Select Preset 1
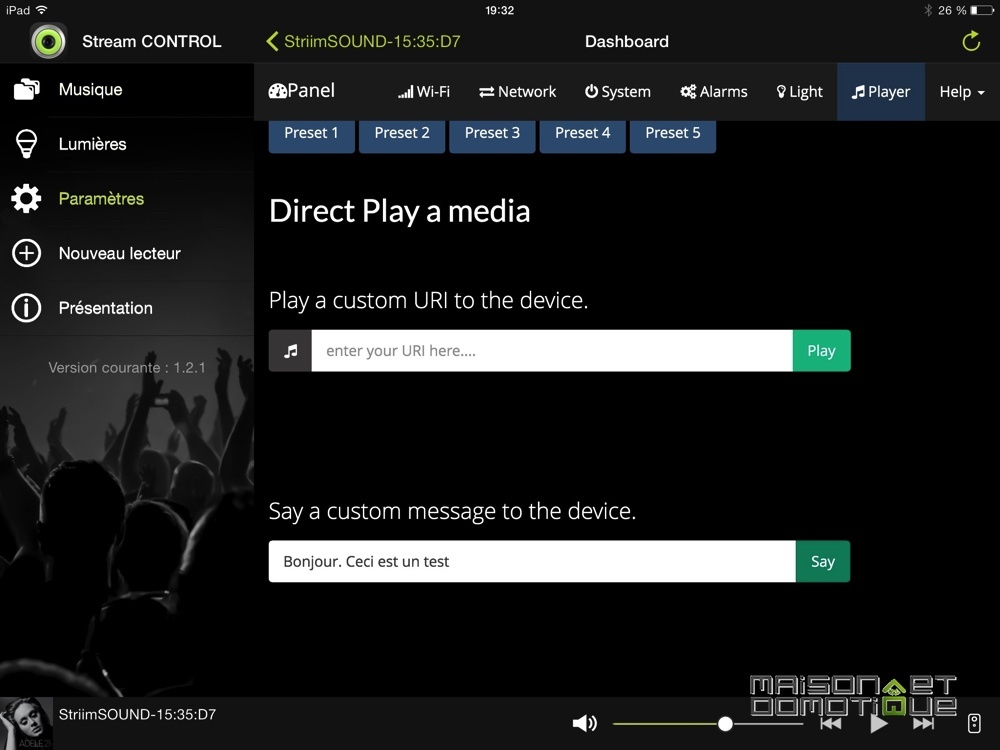The width and height of the screenshot is (1000, 750). click(311, 134)
